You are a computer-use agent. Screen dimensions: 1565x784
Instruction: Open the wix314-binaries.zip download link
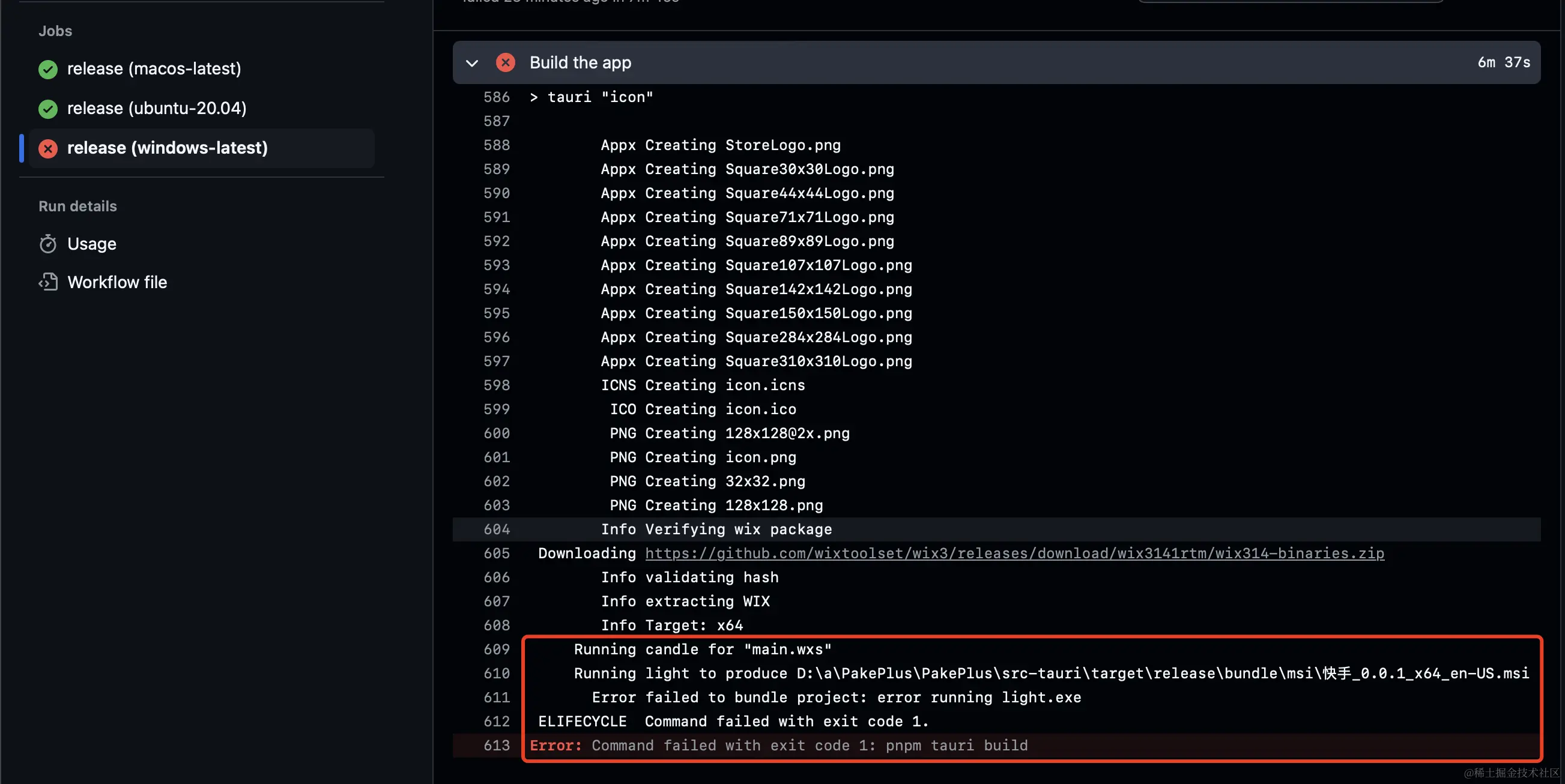click(1014, 553)
